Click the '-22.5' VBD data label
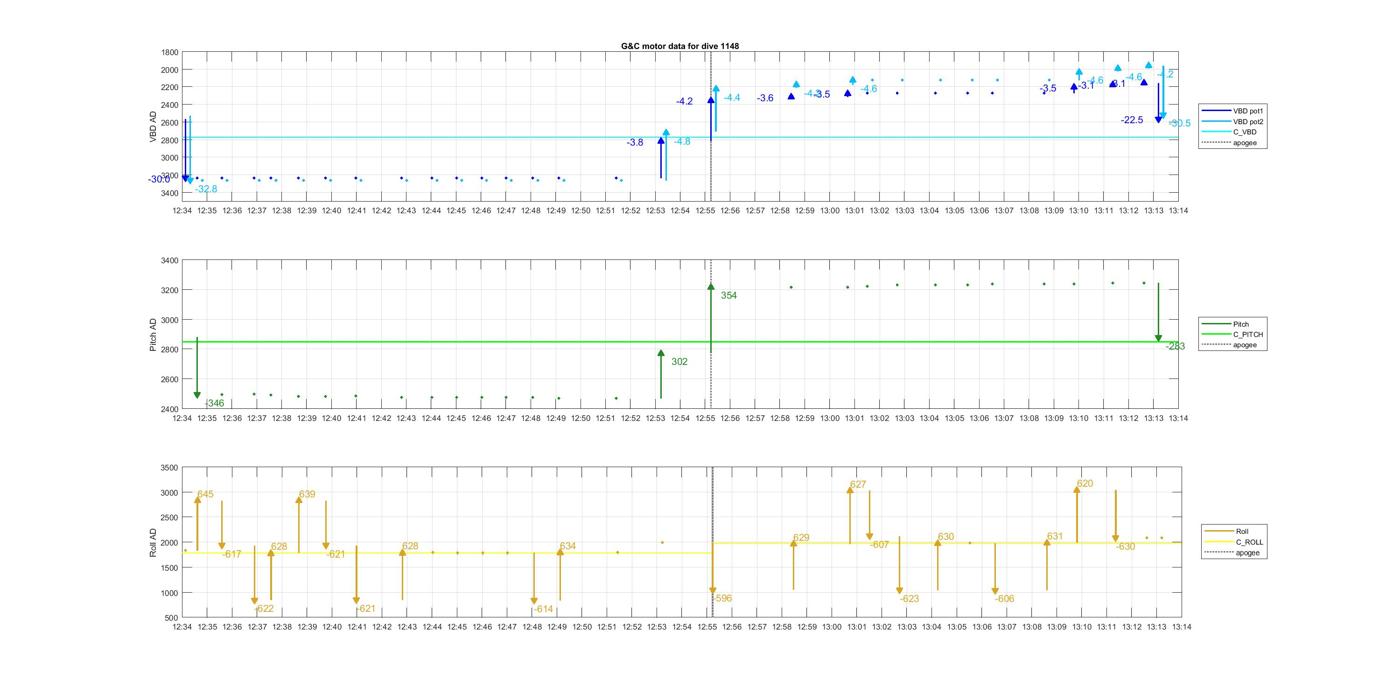 coord(1132,120)
